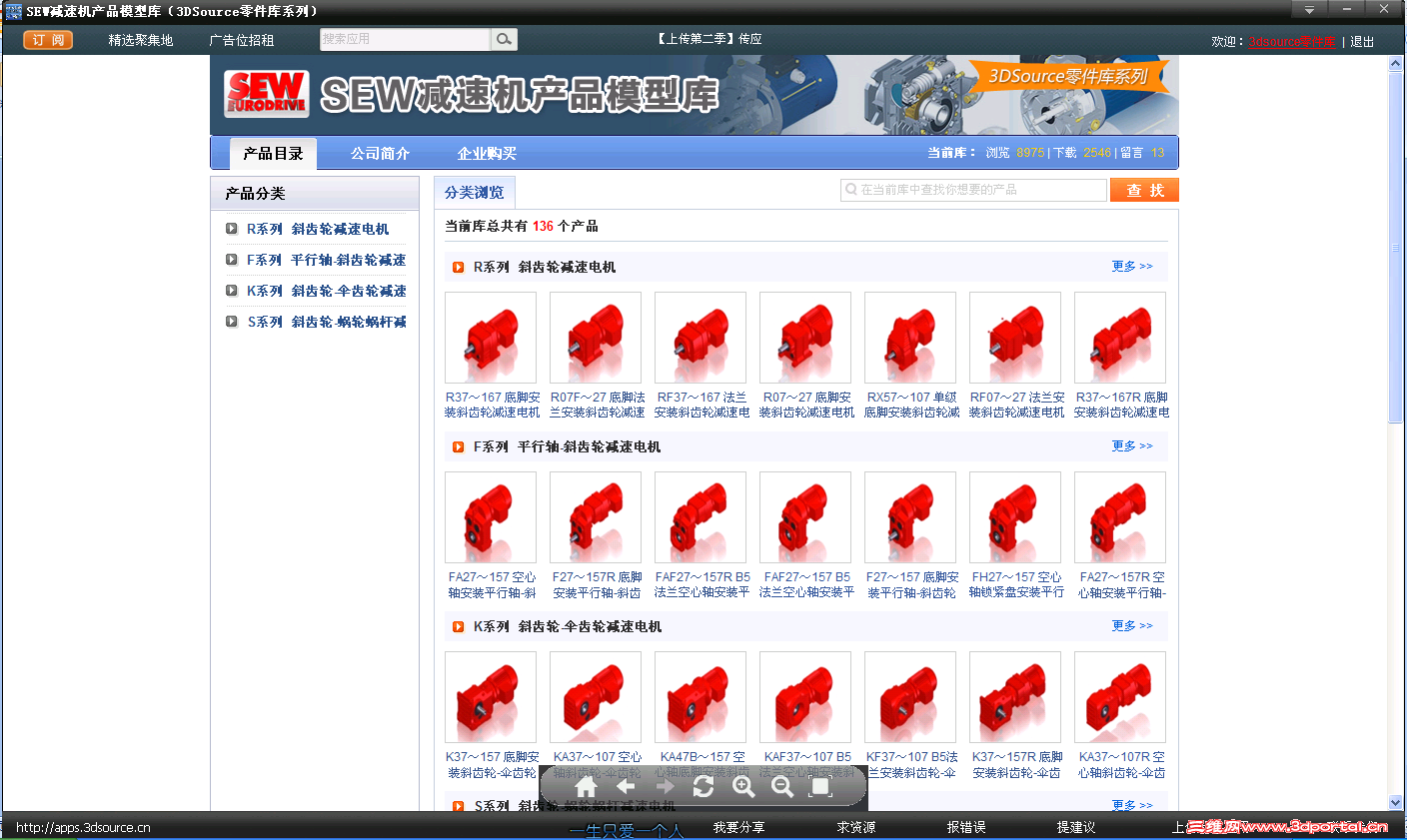This screenshot has height=840, width=1407.
Task: Click the orange 查找 search button
Action: 1143,189
